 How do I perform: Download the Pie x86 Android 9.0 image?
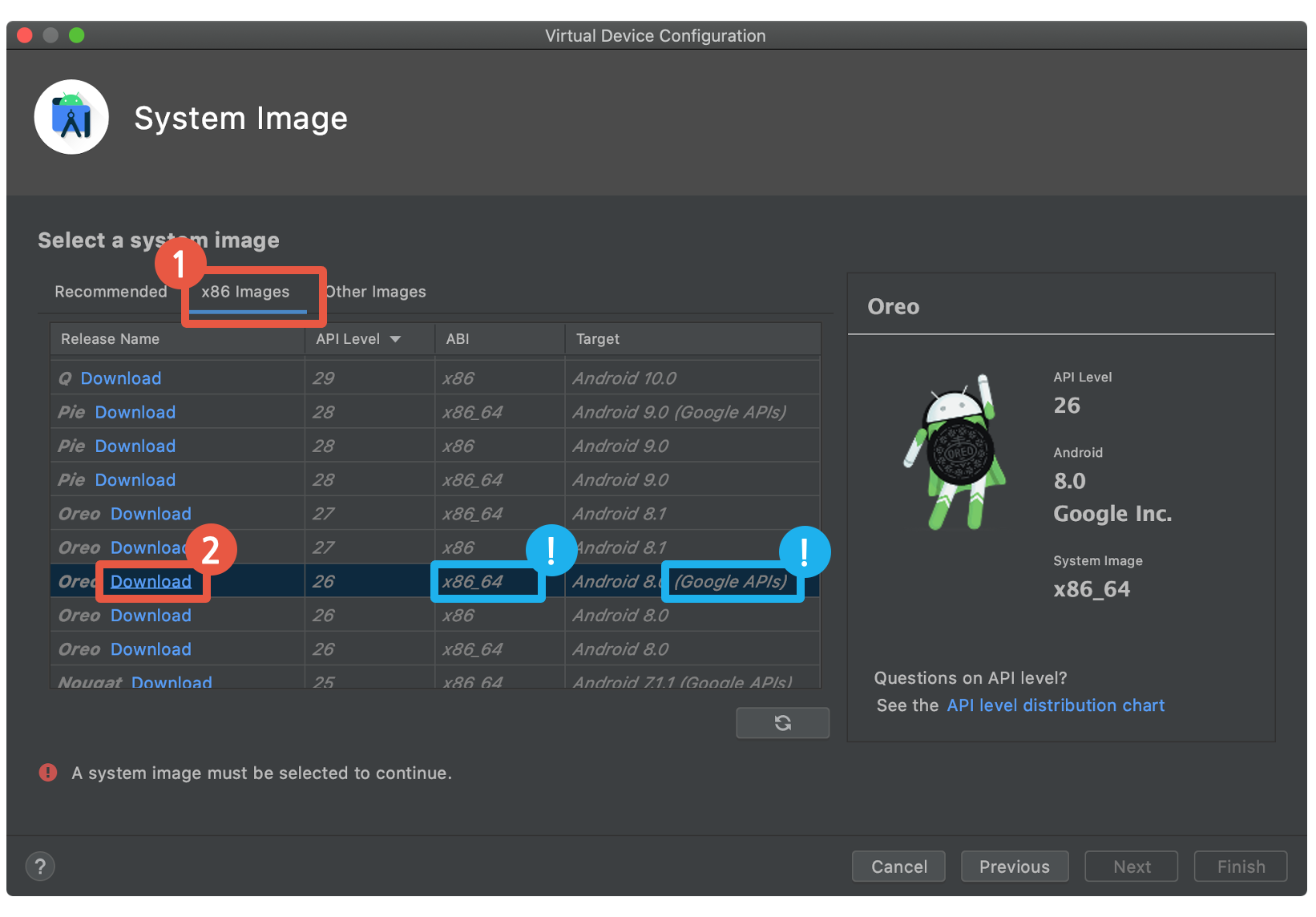click(x=135, y=446)
